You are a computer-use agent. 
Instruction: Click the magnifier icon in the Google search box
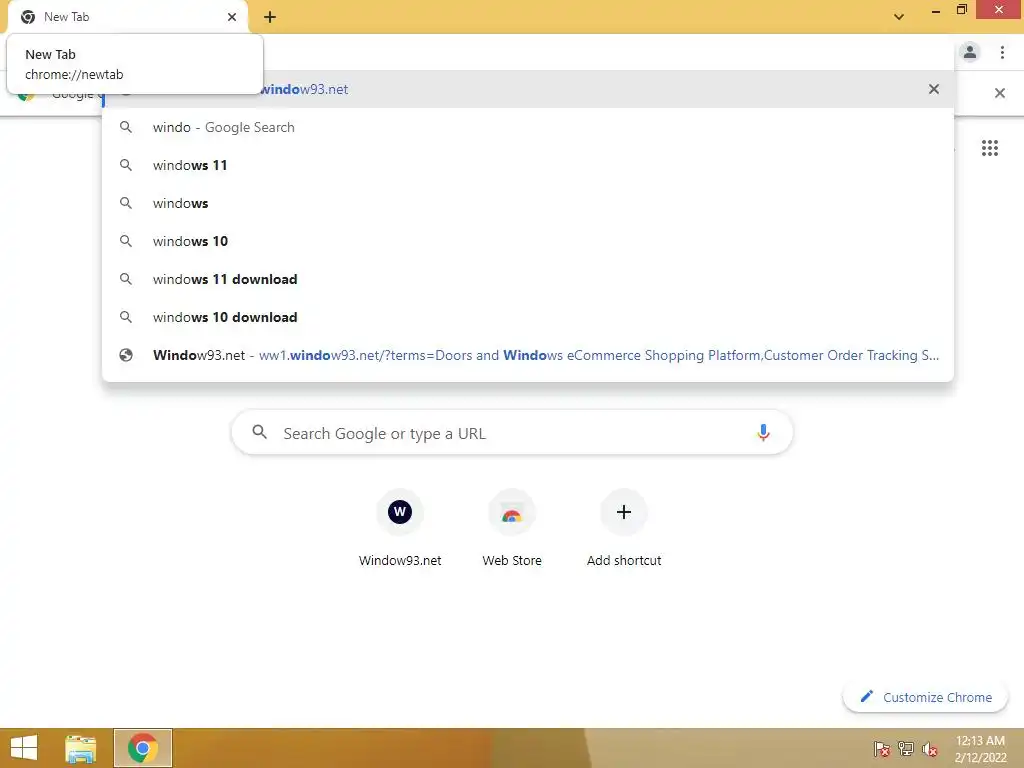tap(260, 432)
